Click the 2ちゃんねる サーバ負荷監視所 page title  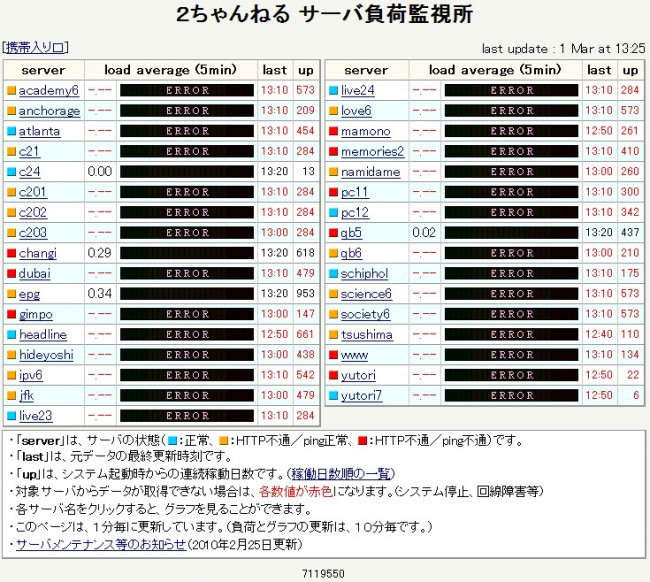[x=325, y=14]
